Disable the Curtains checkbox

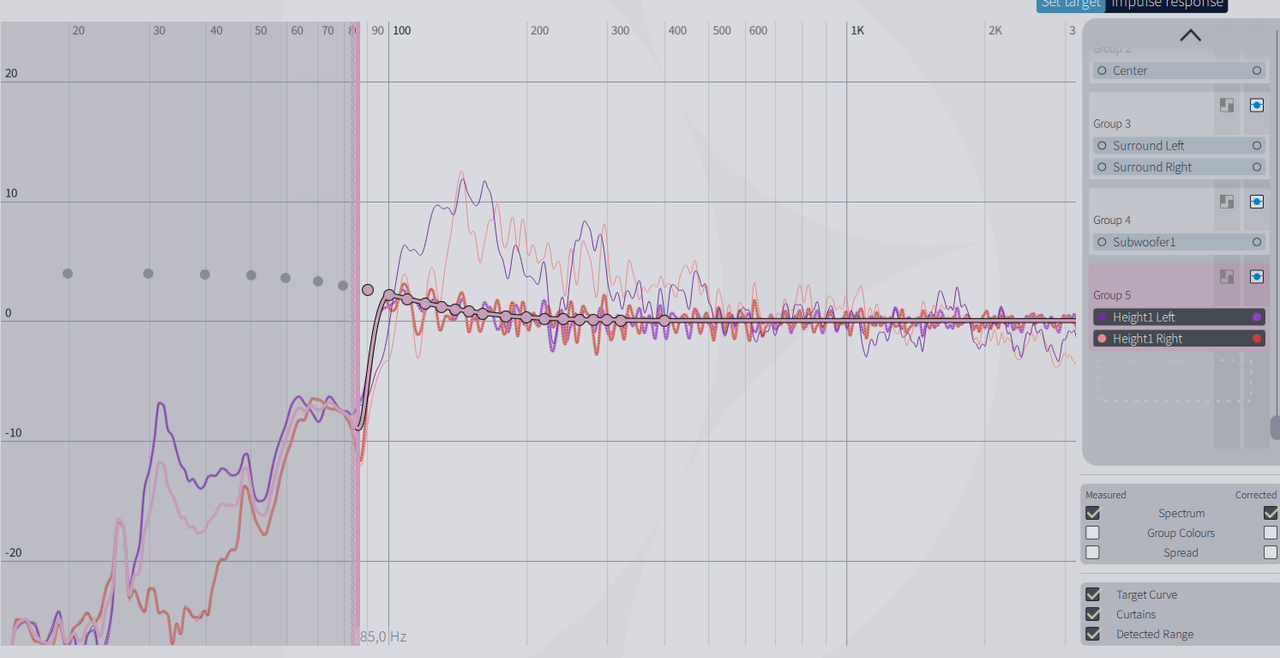click(1093, 614)
